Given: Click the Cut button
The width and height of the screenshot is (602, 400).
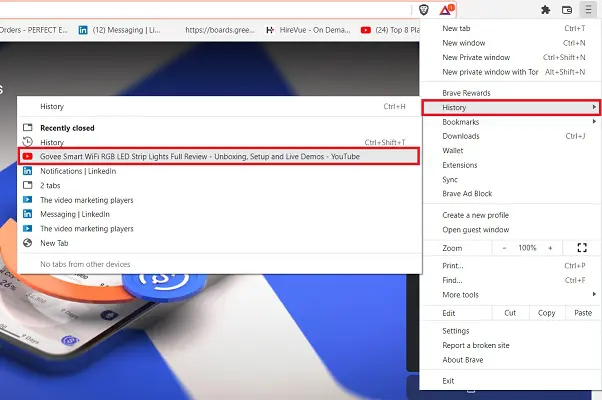Looking at the screenshot, I should coord(510,313).
